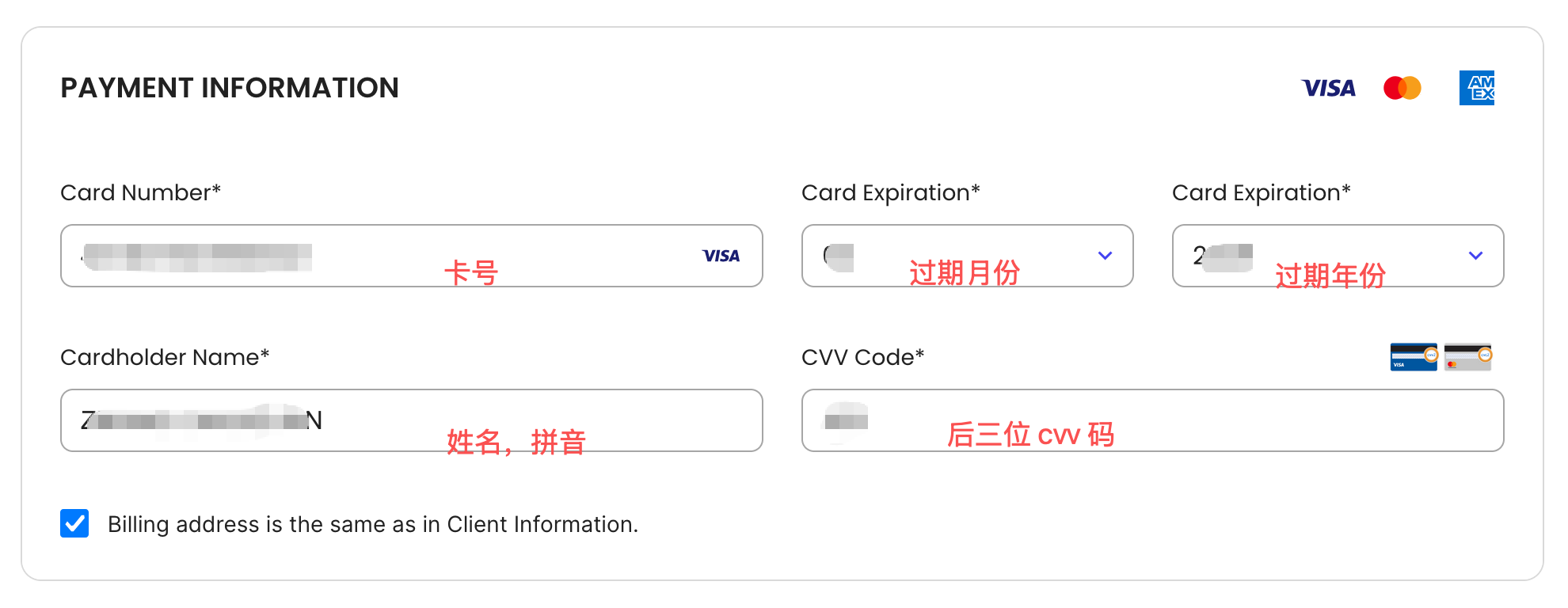Click the American Express logo

1476,88
